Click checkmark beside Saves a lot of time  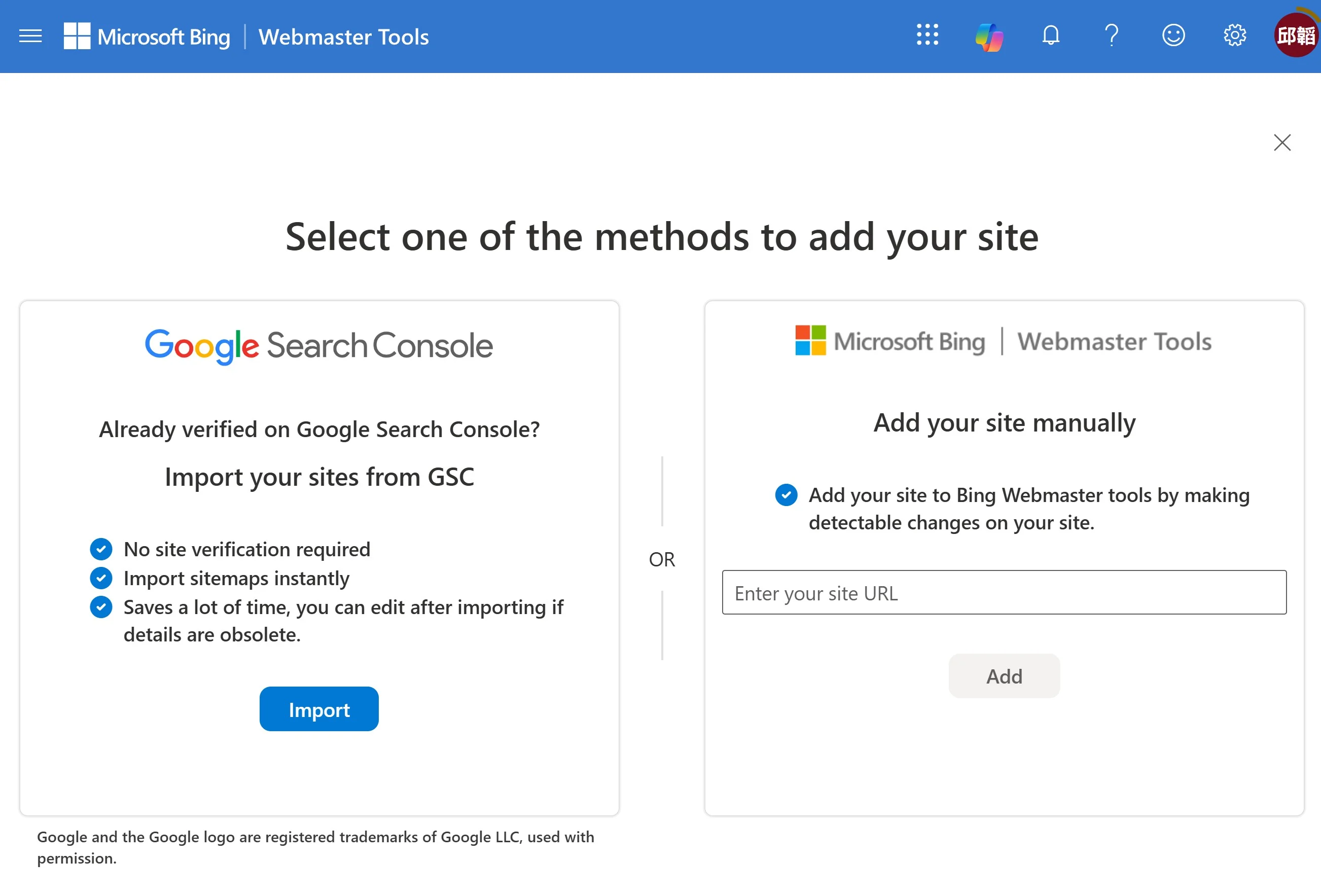101,607
